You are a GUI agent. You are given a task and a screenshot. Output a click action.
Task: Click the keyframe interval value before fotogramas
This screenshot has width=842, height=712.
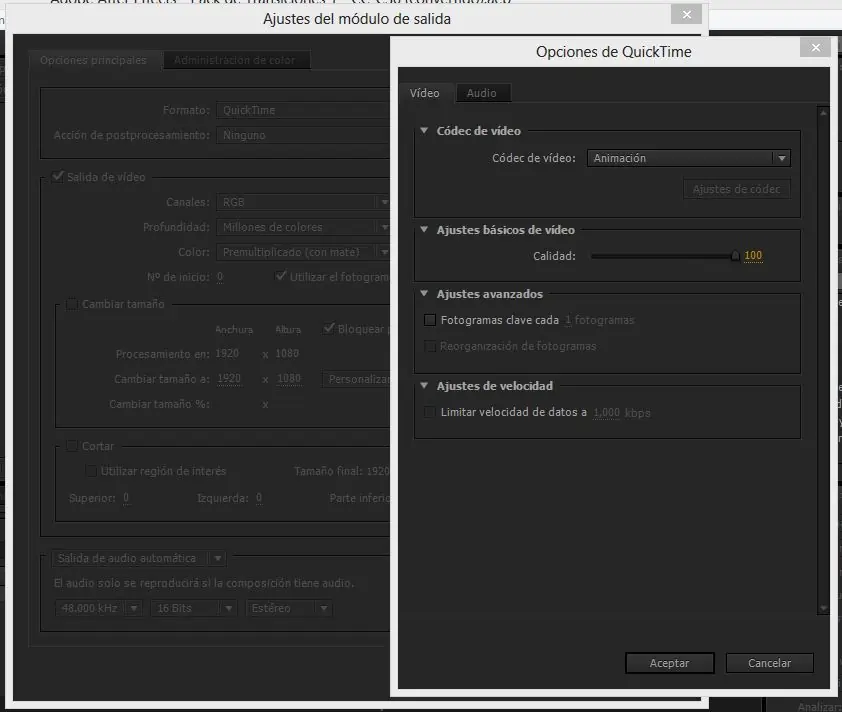[x=568, y=320]
